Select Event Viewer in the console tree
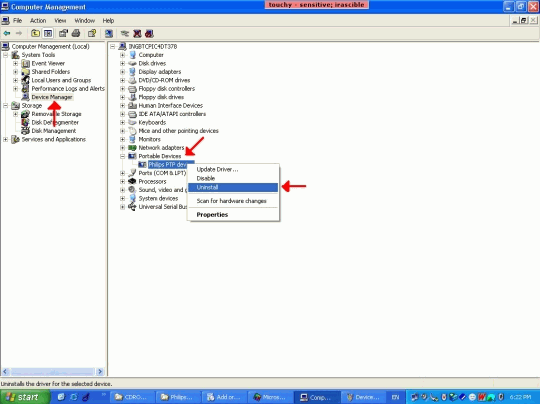 click(x=48, y=63)
